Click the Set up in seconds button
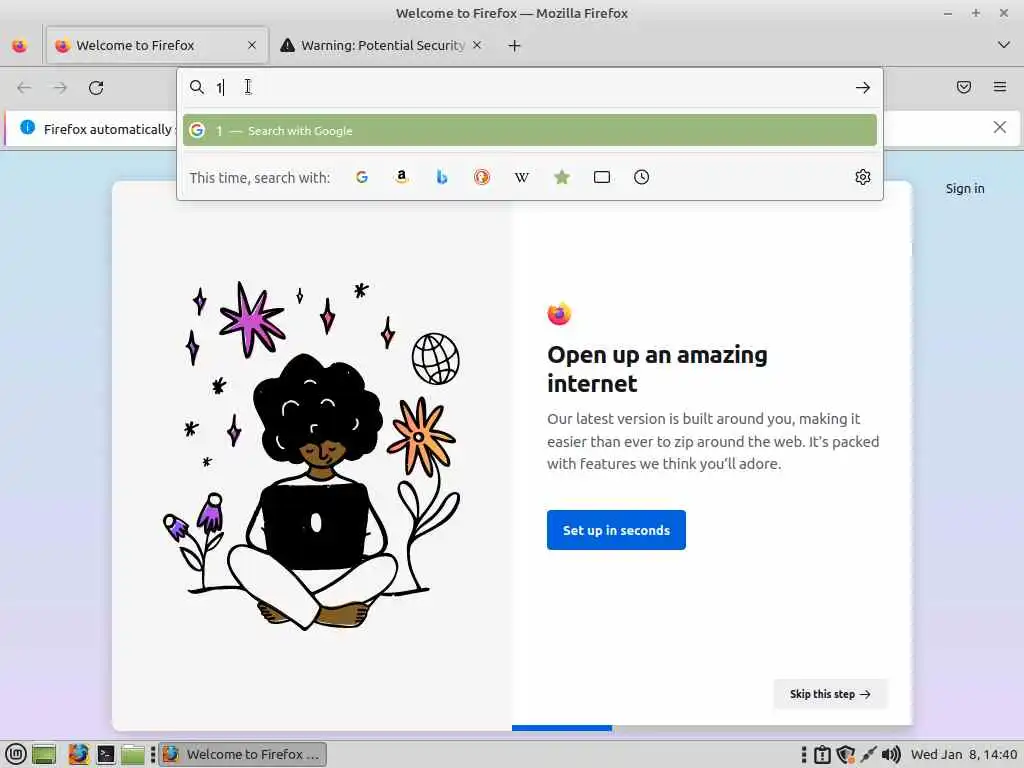Image resolution: width=1024 pixels, height=768 pixels. [x=616, y=530]
